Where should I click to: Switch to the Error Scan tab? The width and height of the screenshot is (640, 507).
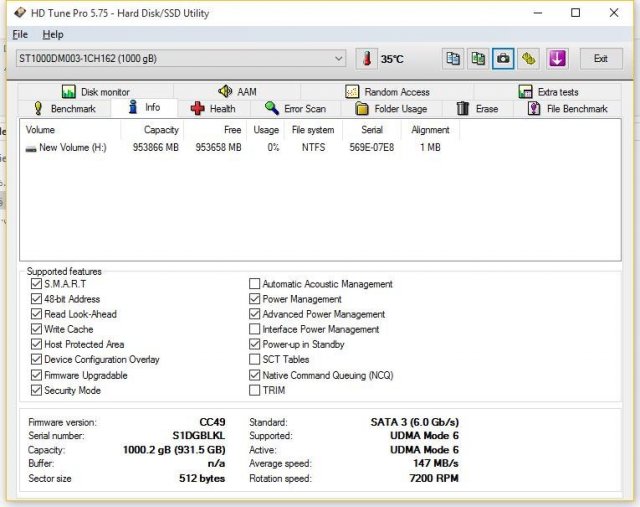295,108
